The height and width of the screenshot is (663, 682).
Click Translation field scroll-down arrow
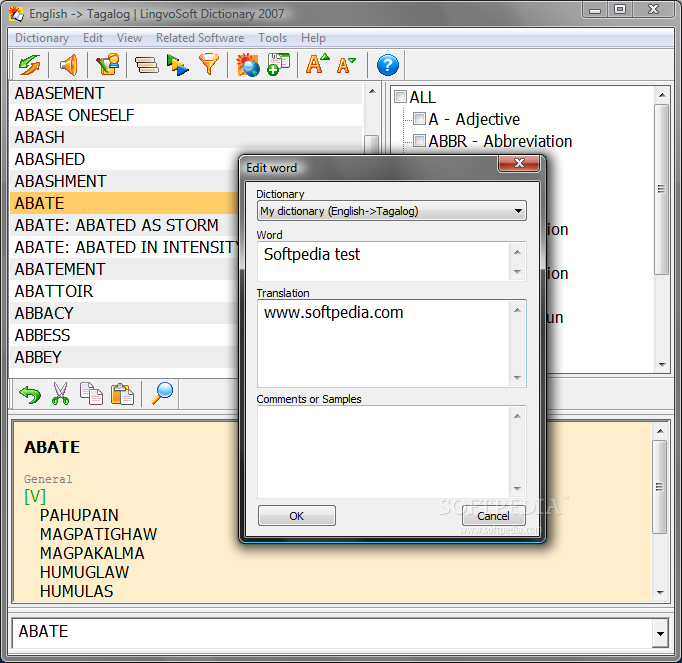(x=518, y=378)
